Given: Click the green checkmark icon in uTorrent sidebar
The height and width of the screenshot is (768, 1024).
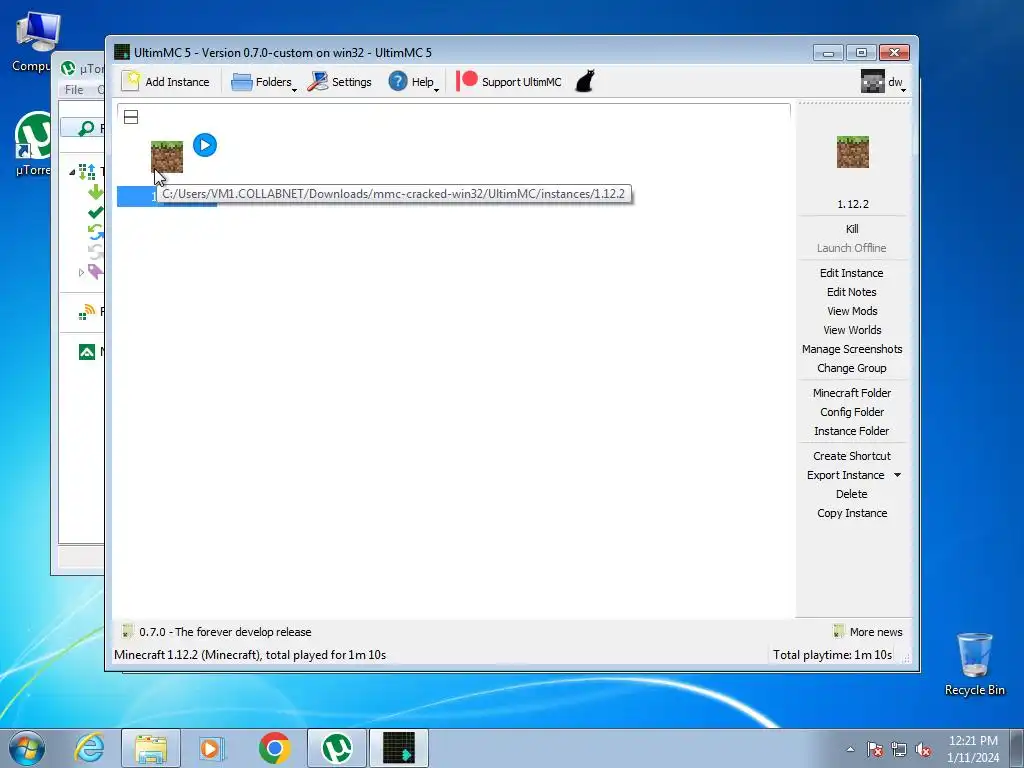Looking at the screenshot, I should [96, 212].
